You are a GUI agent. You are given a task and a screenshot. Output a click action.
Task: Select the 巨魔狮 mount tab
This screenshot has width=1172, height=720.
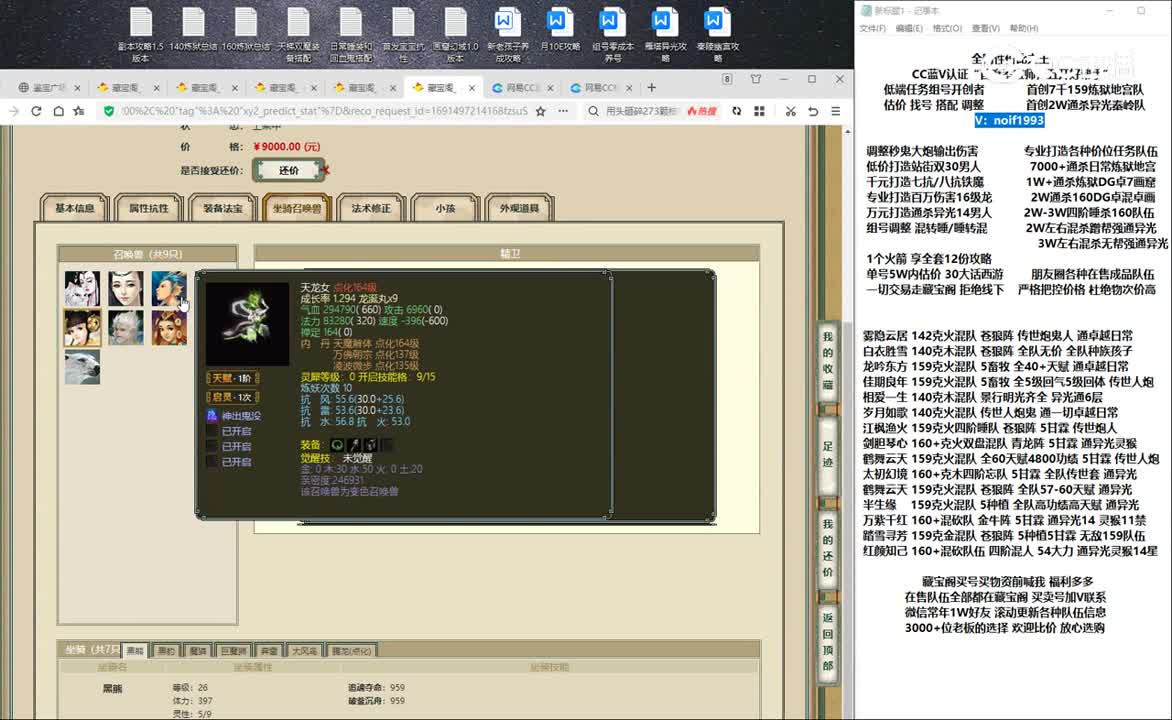point(233,650)
